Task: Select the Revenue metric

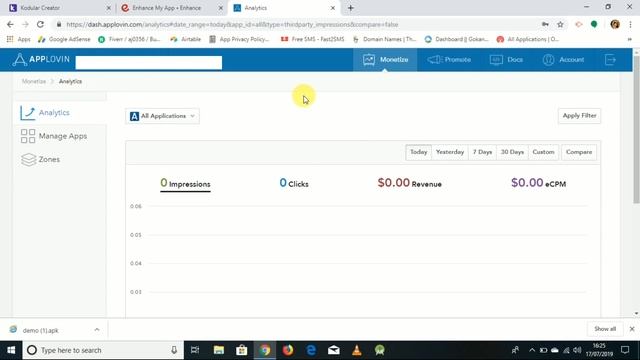Action: click(409, 183)
